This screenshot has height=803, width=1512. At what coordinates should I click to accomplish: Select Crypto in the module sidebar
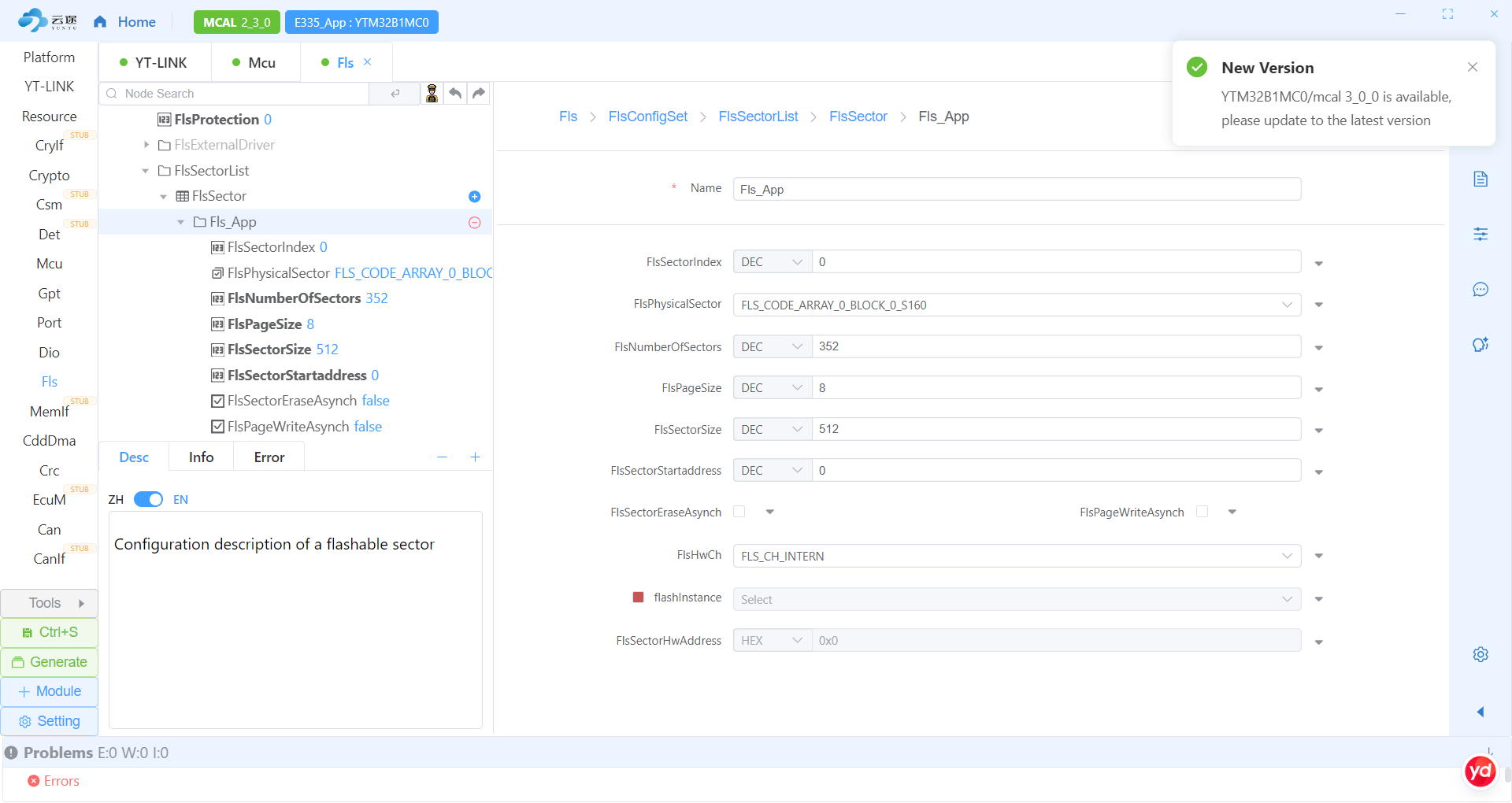click(49, 176)
